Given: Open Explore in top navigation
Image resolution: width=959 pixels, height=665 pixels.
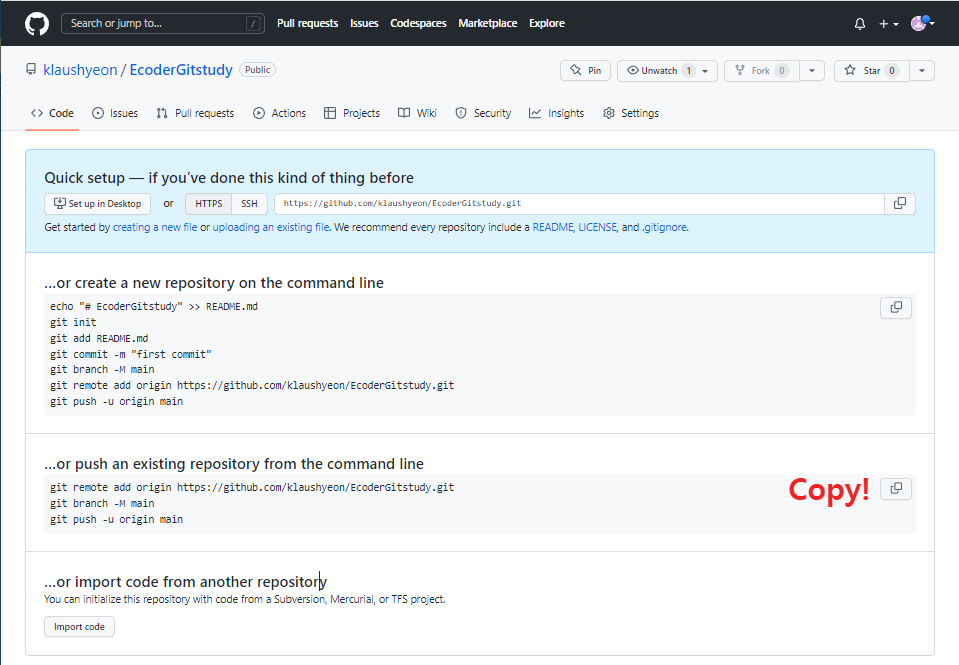Looking at the screenshot, I should tap(547, 23).
